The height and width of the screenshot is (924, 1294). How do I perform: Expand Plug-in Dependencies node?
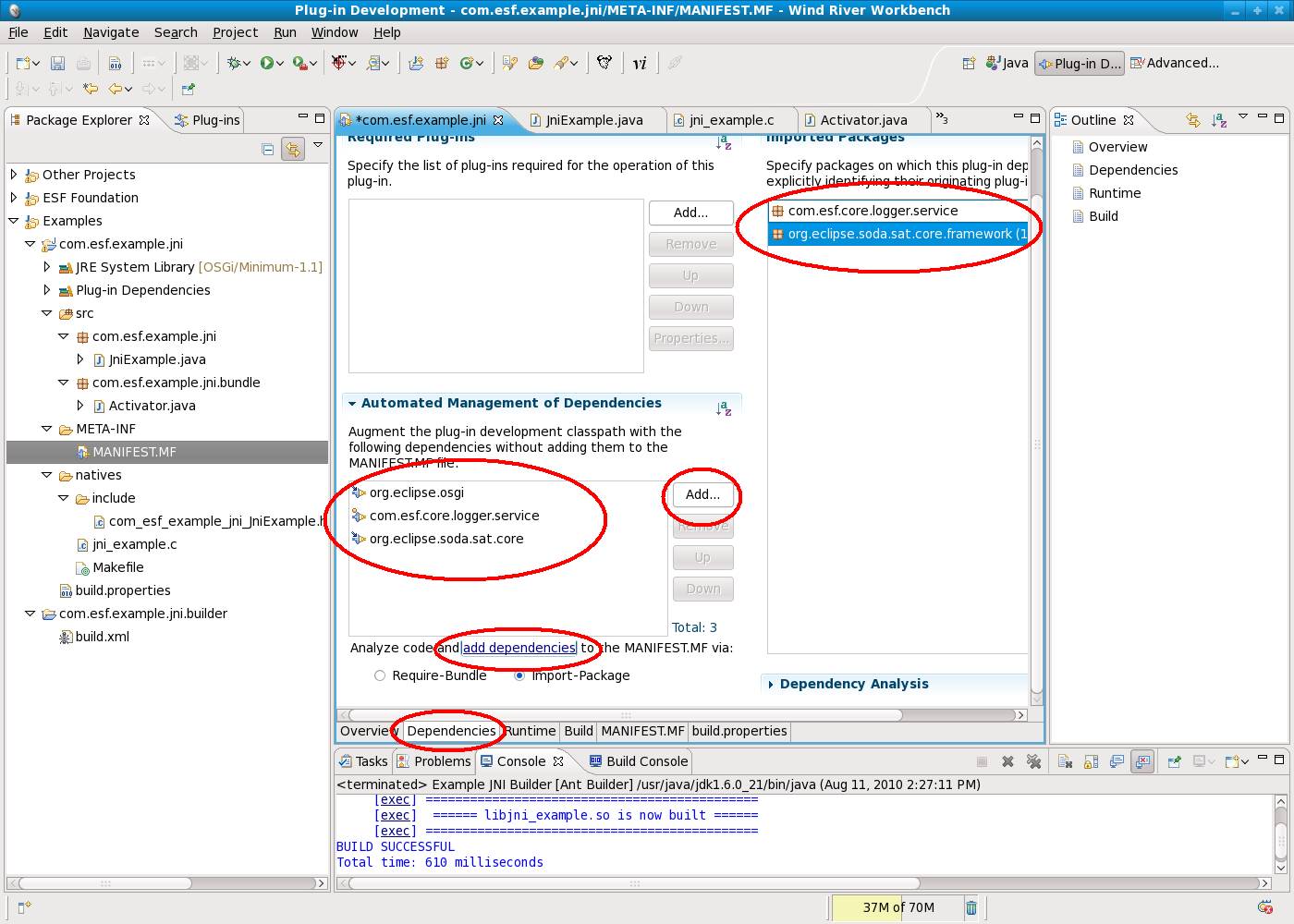[47, 289]
